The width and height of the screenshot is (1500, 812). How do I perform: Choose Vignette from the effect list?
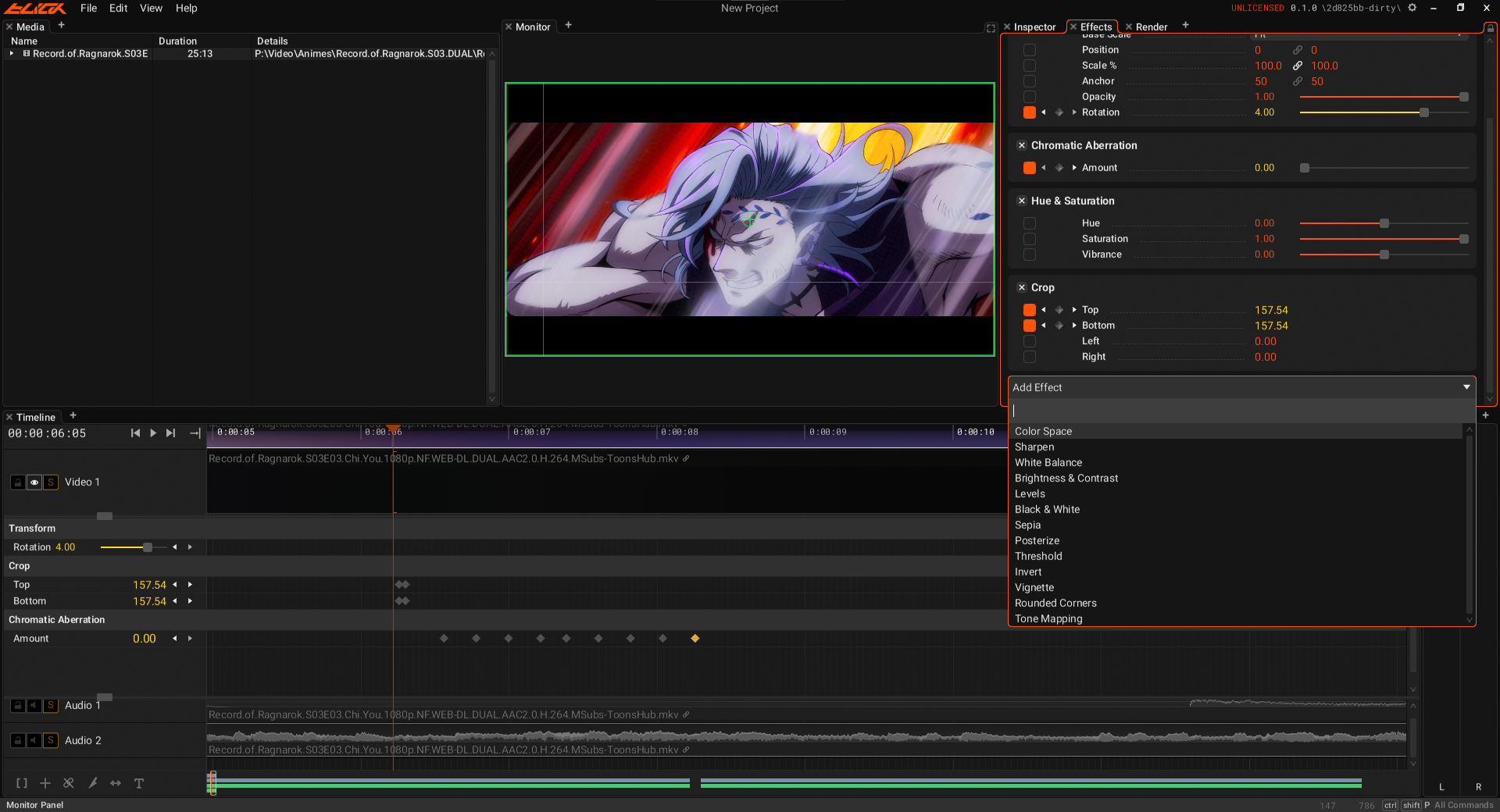click(x=1238, y=588)
